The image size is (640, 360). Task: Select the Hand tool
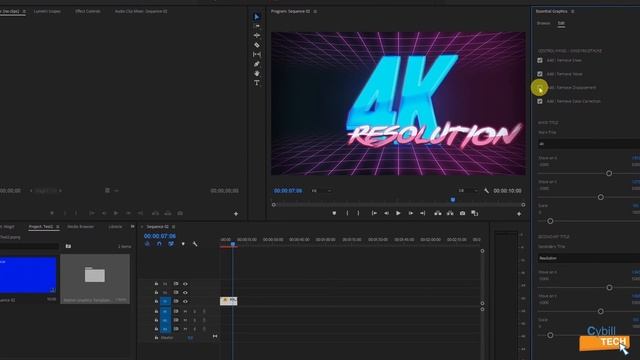coord(257,73)
